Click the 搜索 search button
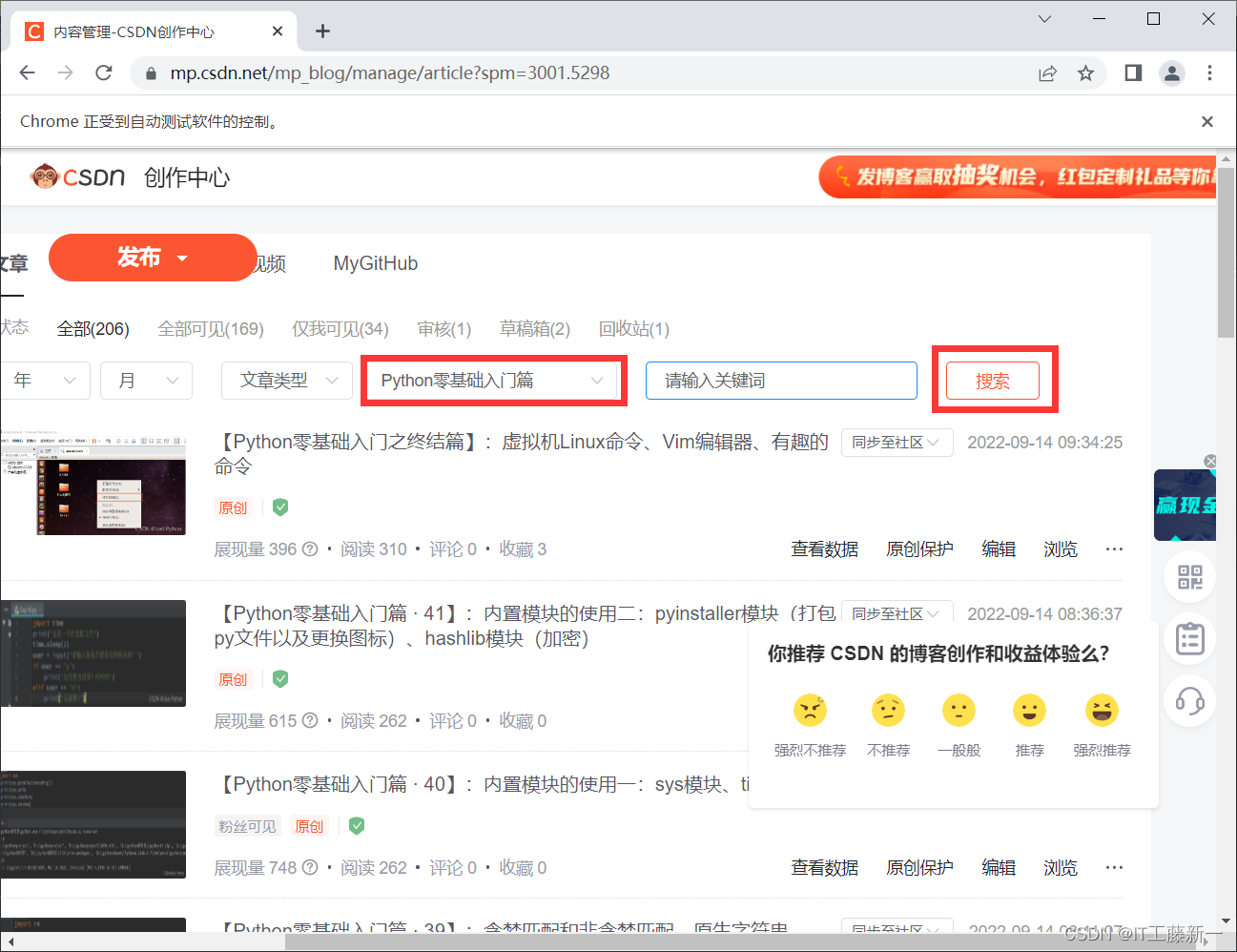 pos(993,381)
